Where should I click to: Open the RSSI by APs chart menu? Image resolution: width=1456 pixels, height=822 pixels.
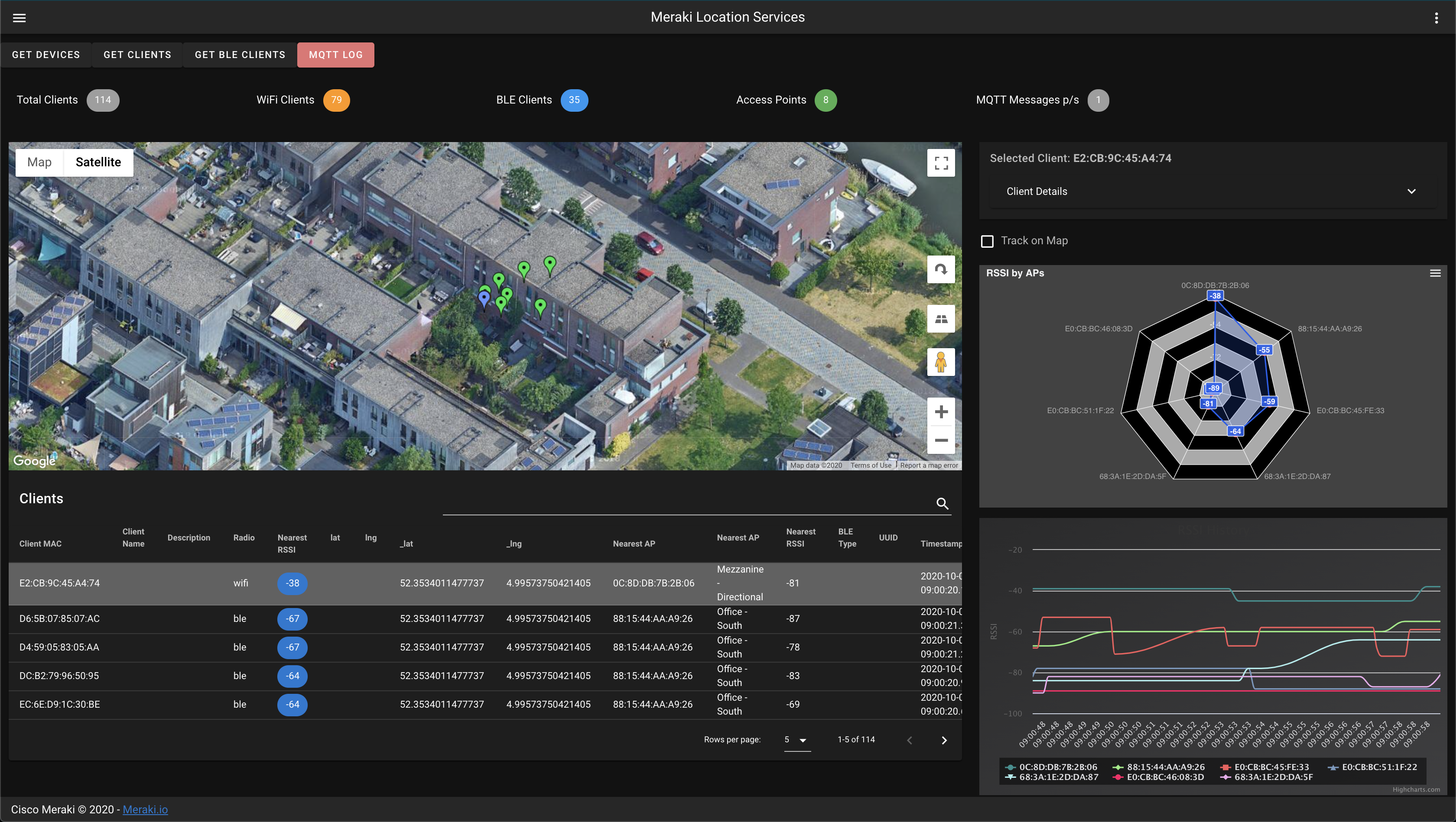tap(1435, 273)
